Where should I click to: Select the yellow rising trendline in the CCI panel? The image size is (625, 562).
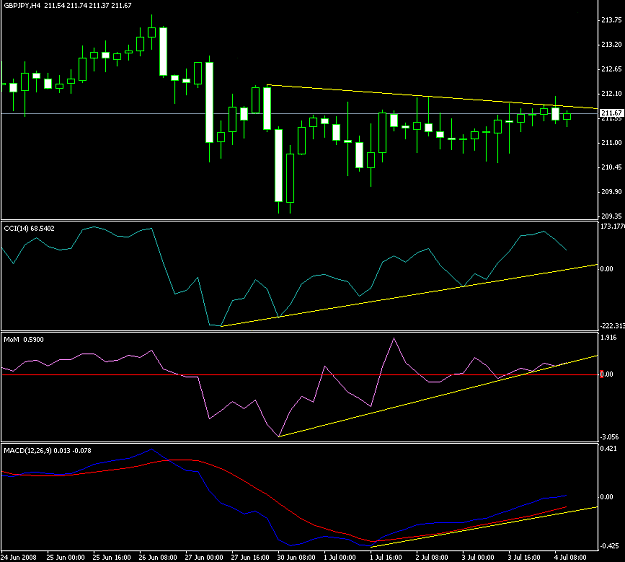click(409, 295)
